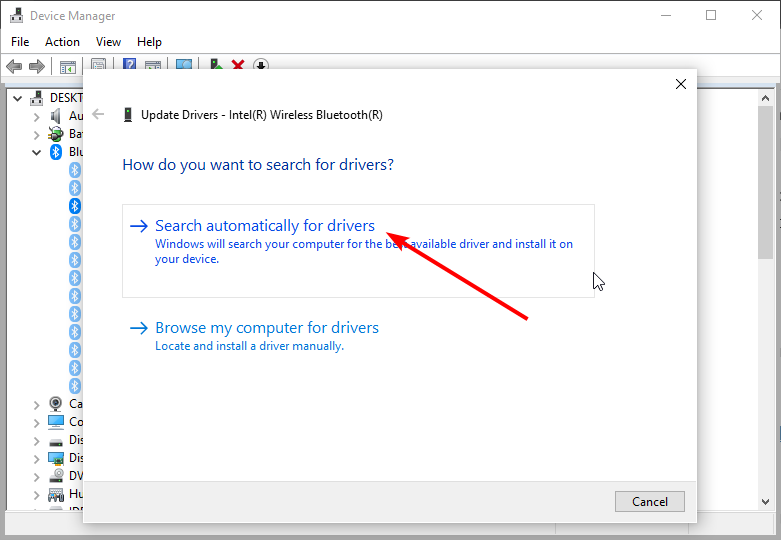Click the Back arrow in Device Manager toolbar

(x=14, y=66)
